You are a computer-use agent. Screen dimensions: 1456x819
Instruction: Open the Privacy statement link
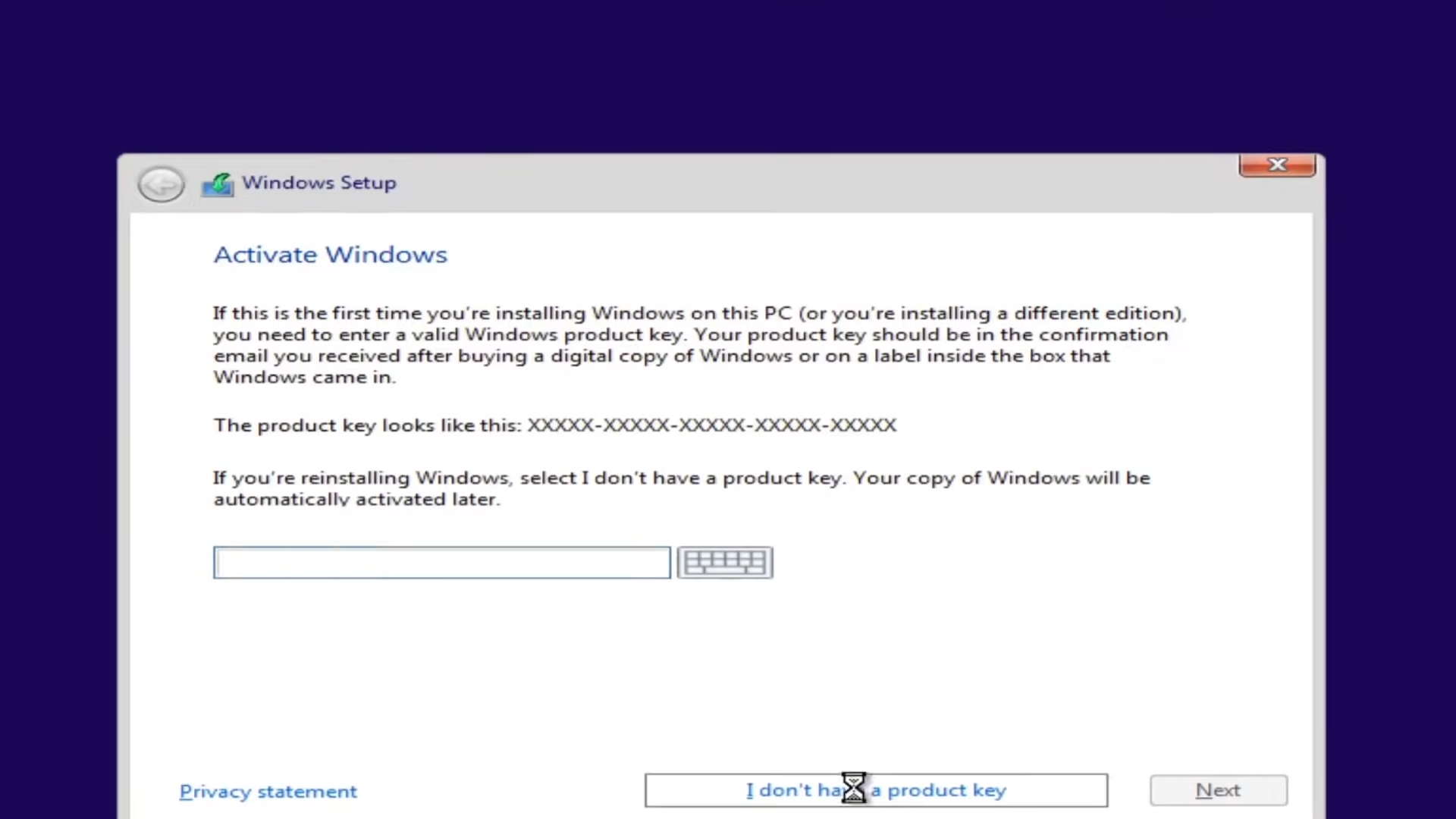tap(268, 791)
